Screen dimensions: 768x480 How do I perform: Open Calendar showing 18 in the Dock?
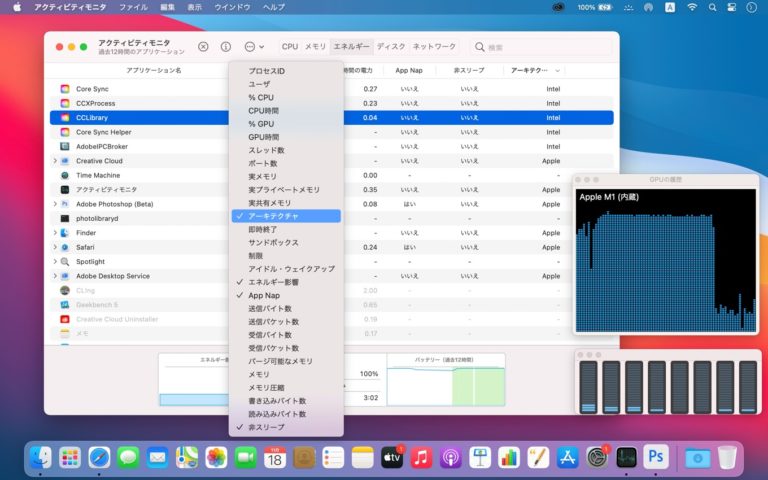[275, 458]
